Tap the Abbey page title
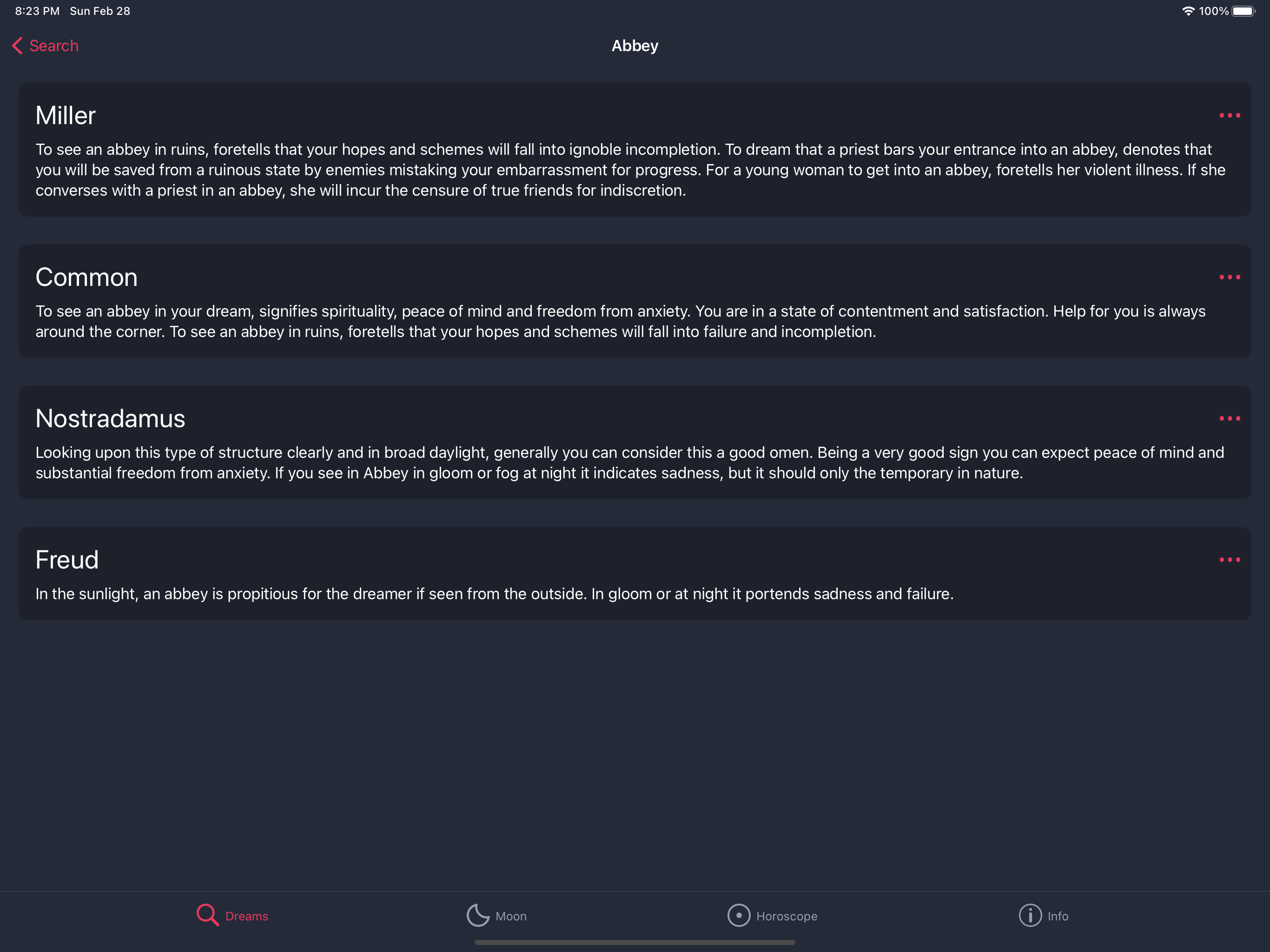 635,46
